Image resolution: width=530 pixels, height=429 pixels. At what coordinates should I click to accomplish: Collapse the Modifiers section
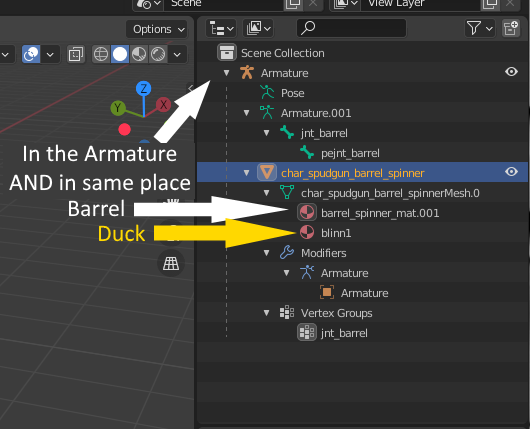266,253
